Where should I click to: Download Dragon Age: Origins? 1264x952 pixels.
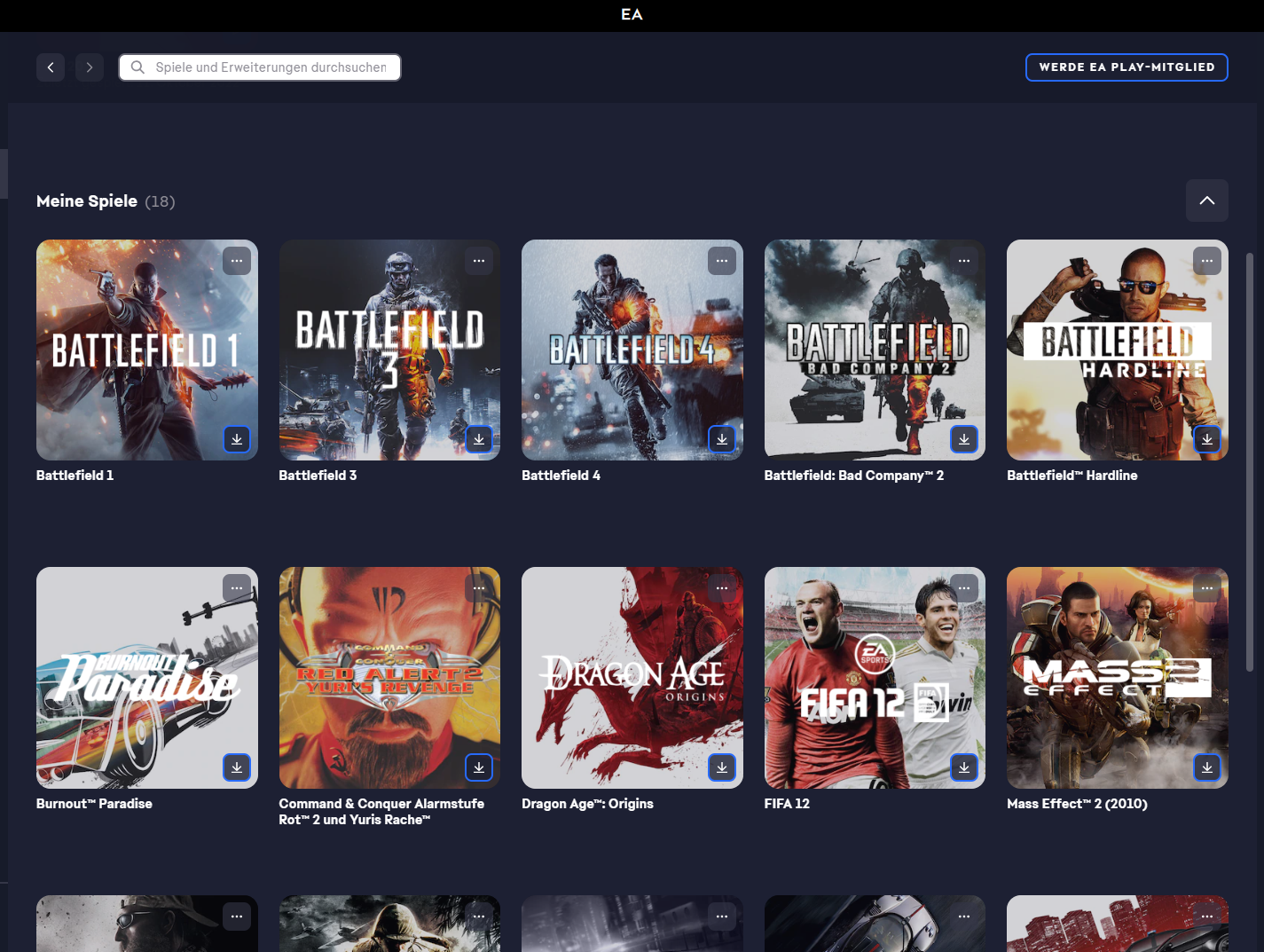[x=722, y=767]
